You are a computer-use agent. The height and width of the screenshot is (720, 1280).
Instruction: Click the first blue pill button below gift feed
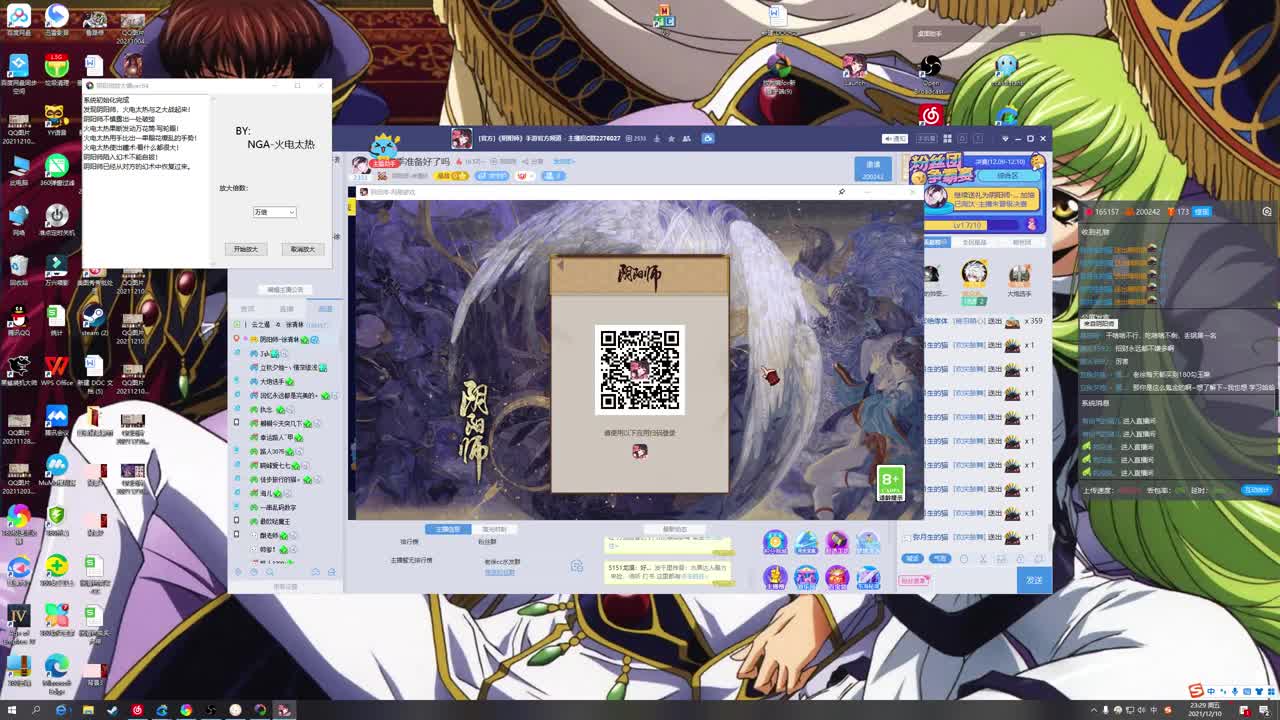point(913,559)
